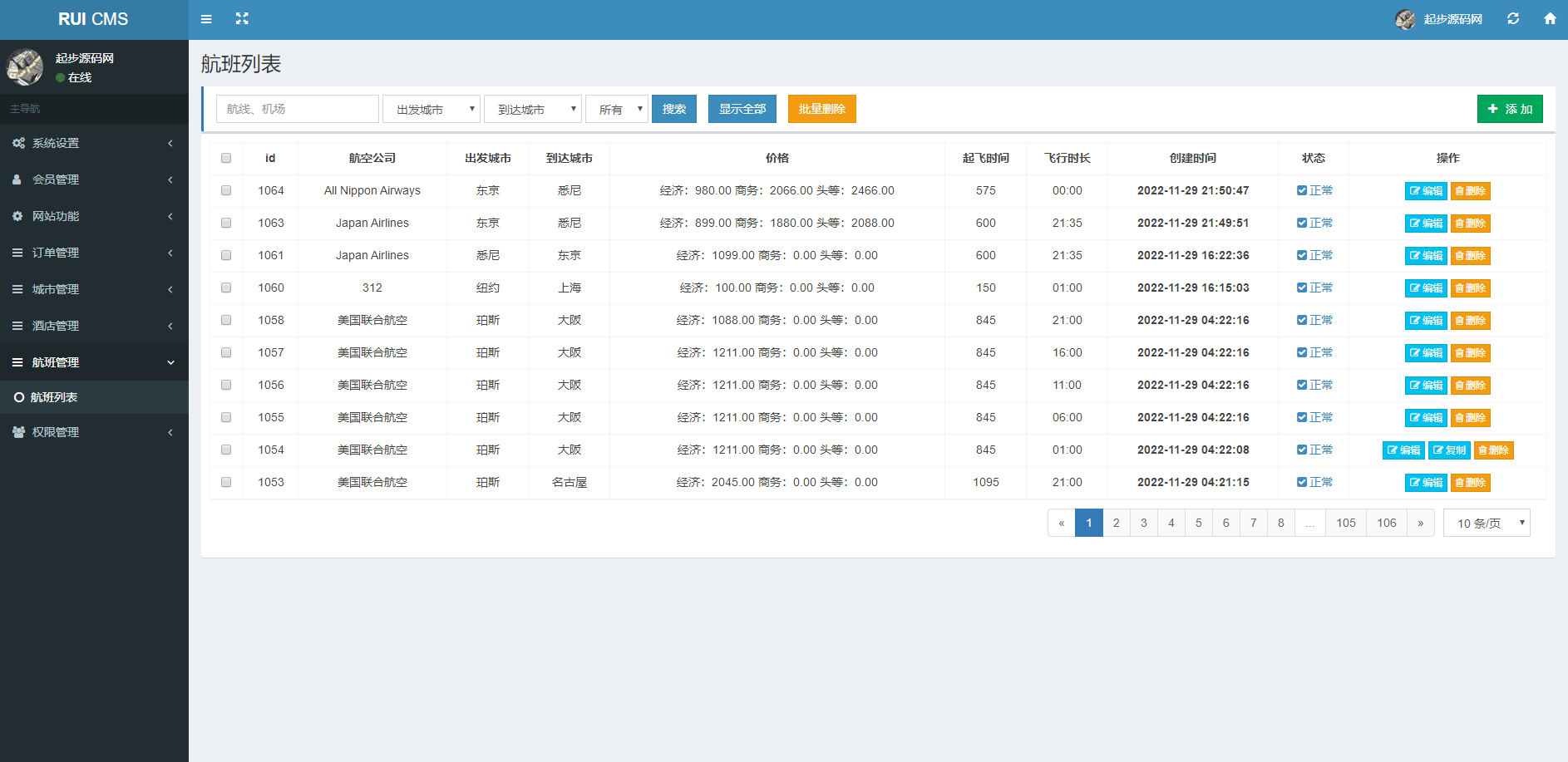Click the user avatar in the sidebar
The height and width of the screenshot is (762, 1568).
click(25, 66)
